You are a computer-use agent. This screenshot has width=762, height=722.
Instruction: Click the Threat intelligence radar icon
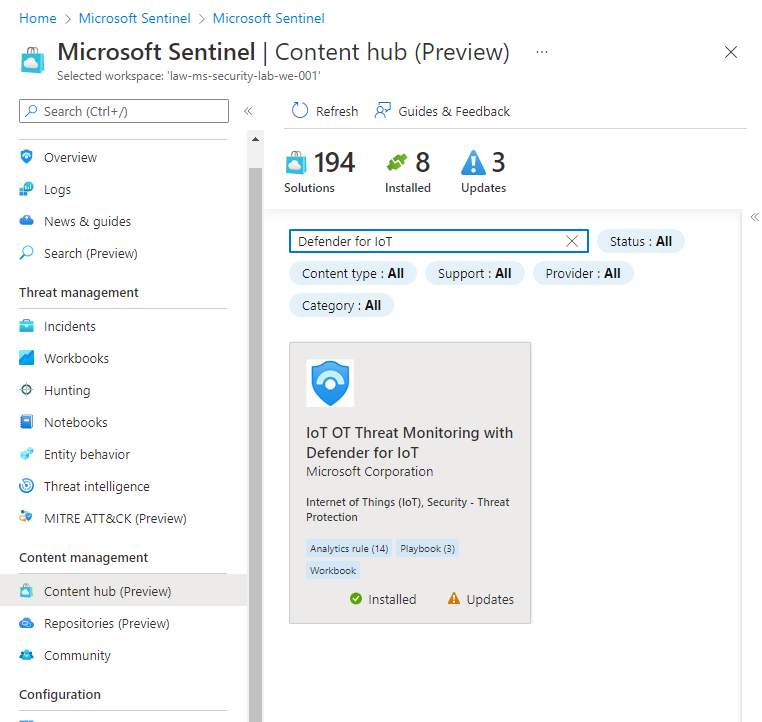tap(27, 485)
